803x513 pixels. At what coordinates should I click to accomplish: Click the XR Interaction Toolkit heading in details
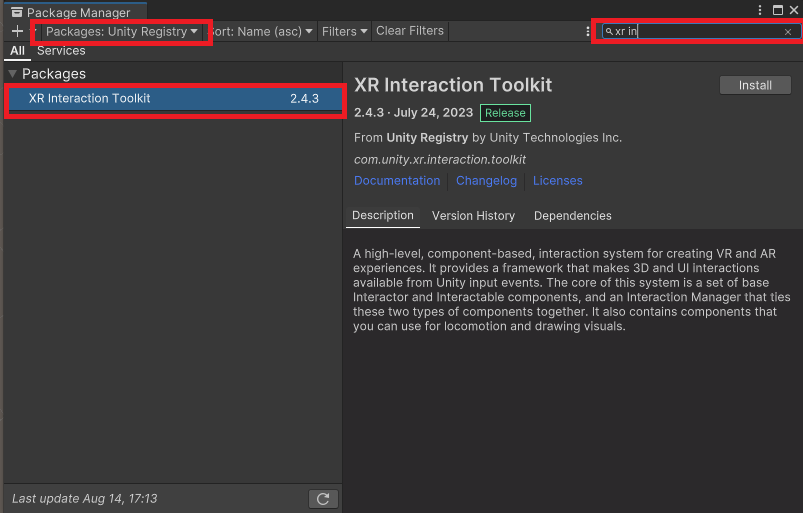pos(453,85)
